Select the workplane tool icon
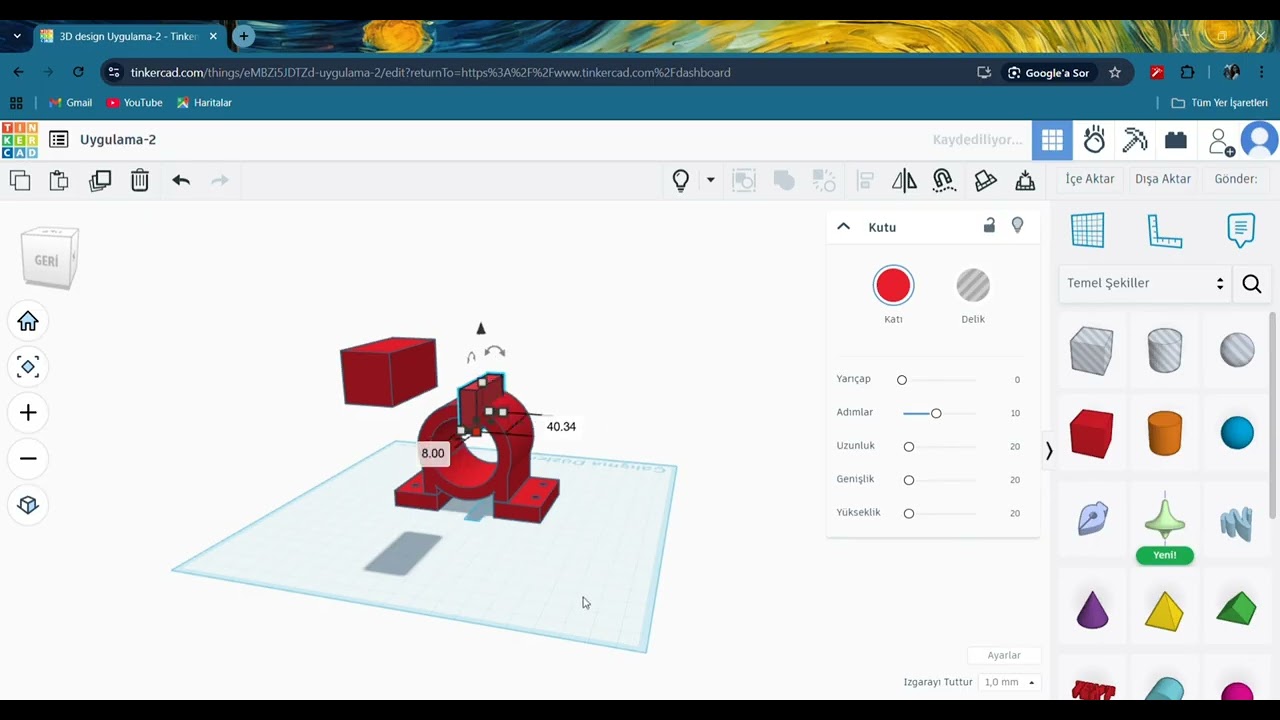The image size is (1280, 720). click(1088, 230)
